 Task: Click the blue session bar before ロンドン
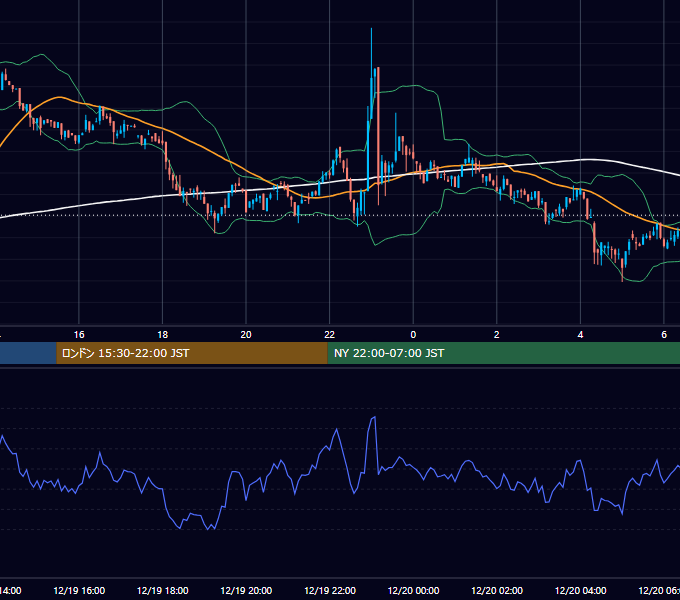click(x=28, y=353)
